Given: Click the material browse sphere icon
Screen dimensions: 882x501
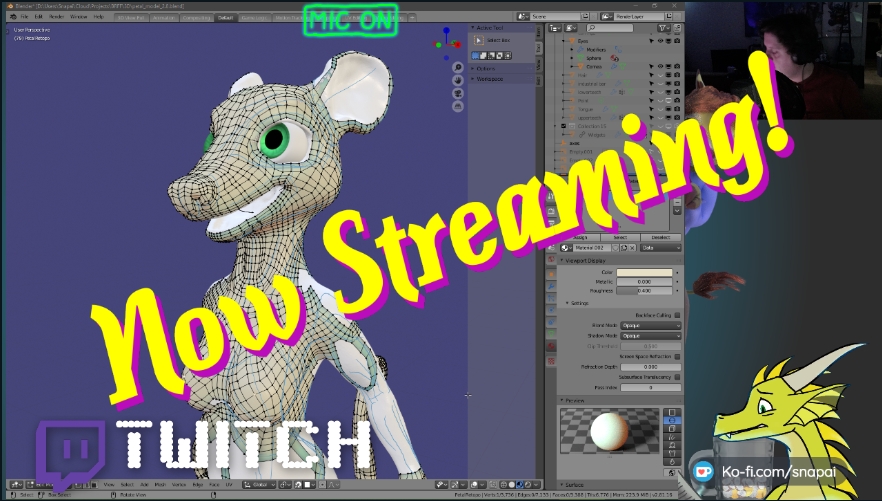Looking at the screenshot, I should click(565, 248).
